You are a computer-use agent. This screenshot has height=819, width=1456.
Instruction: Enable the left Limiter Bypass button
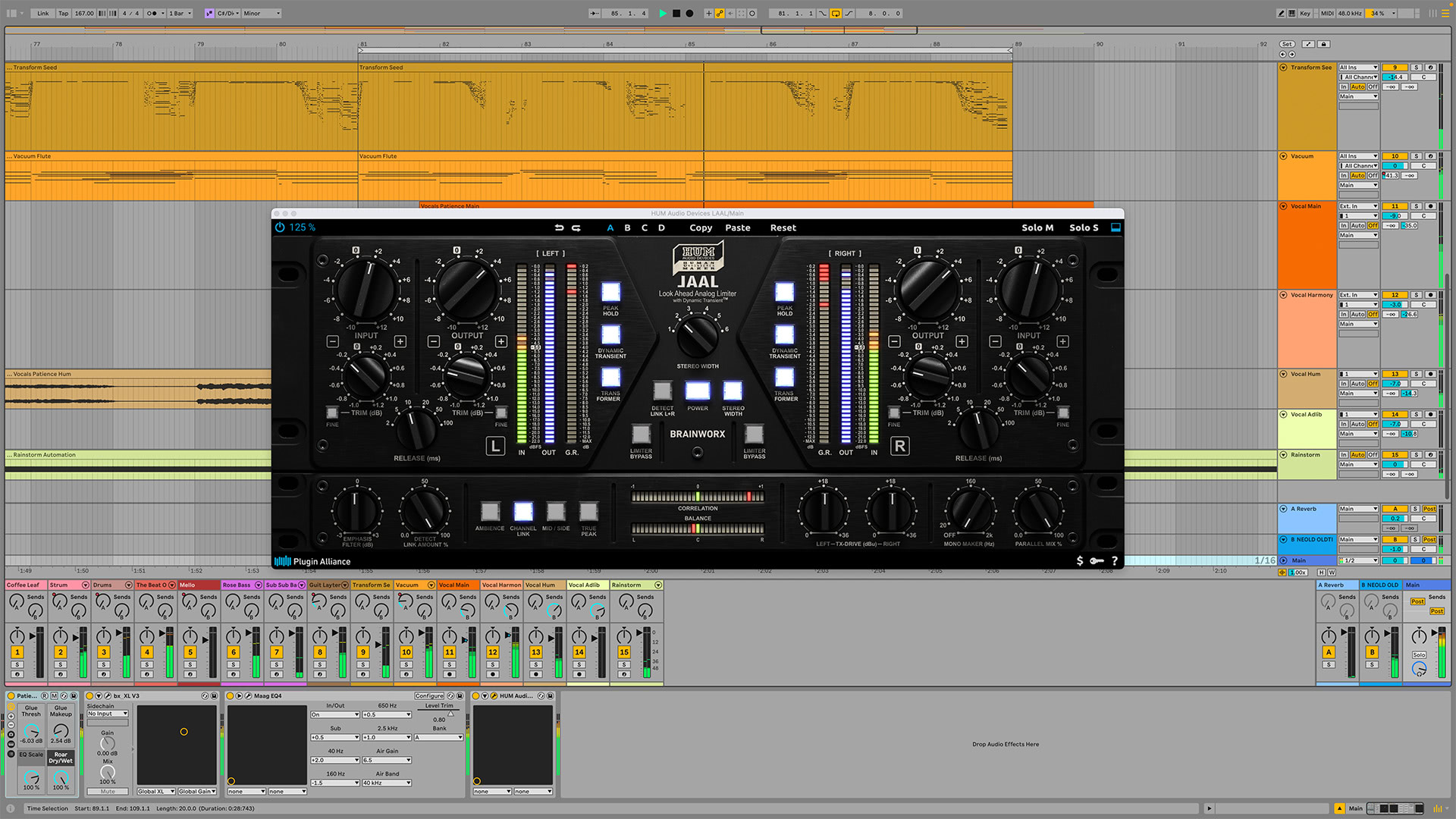(x=641, y=434)
